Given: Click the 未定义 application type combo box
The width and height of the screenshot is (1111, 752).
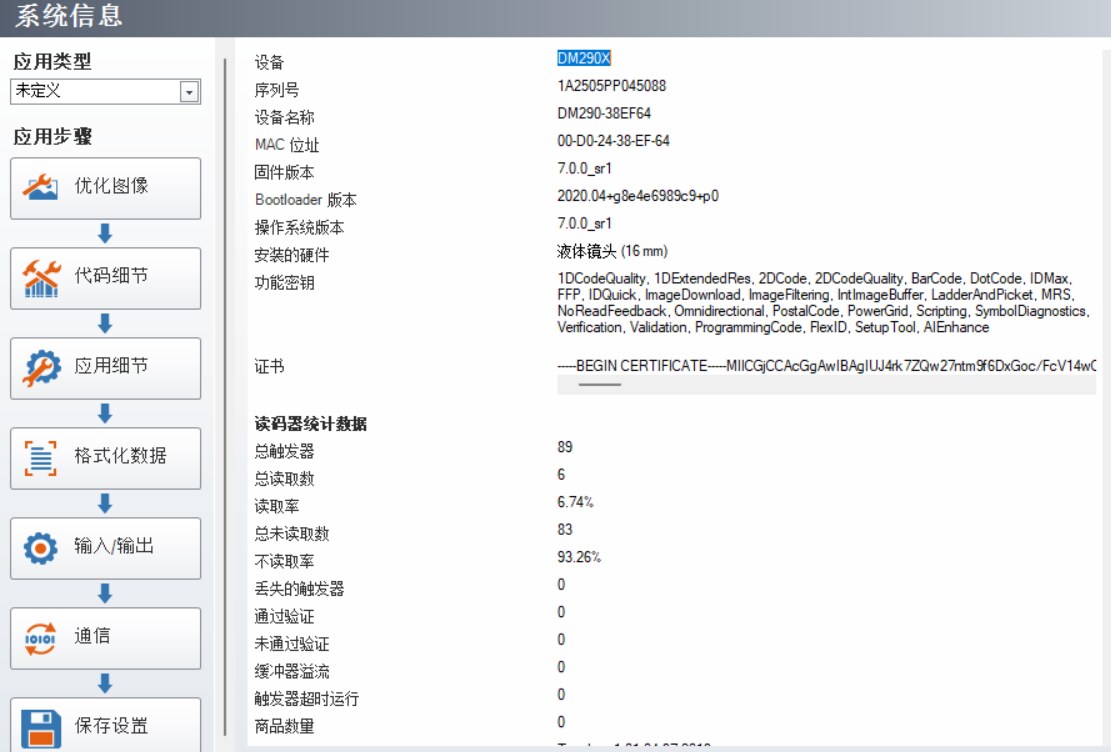Looking at the screenshot, I should [95, 92].
